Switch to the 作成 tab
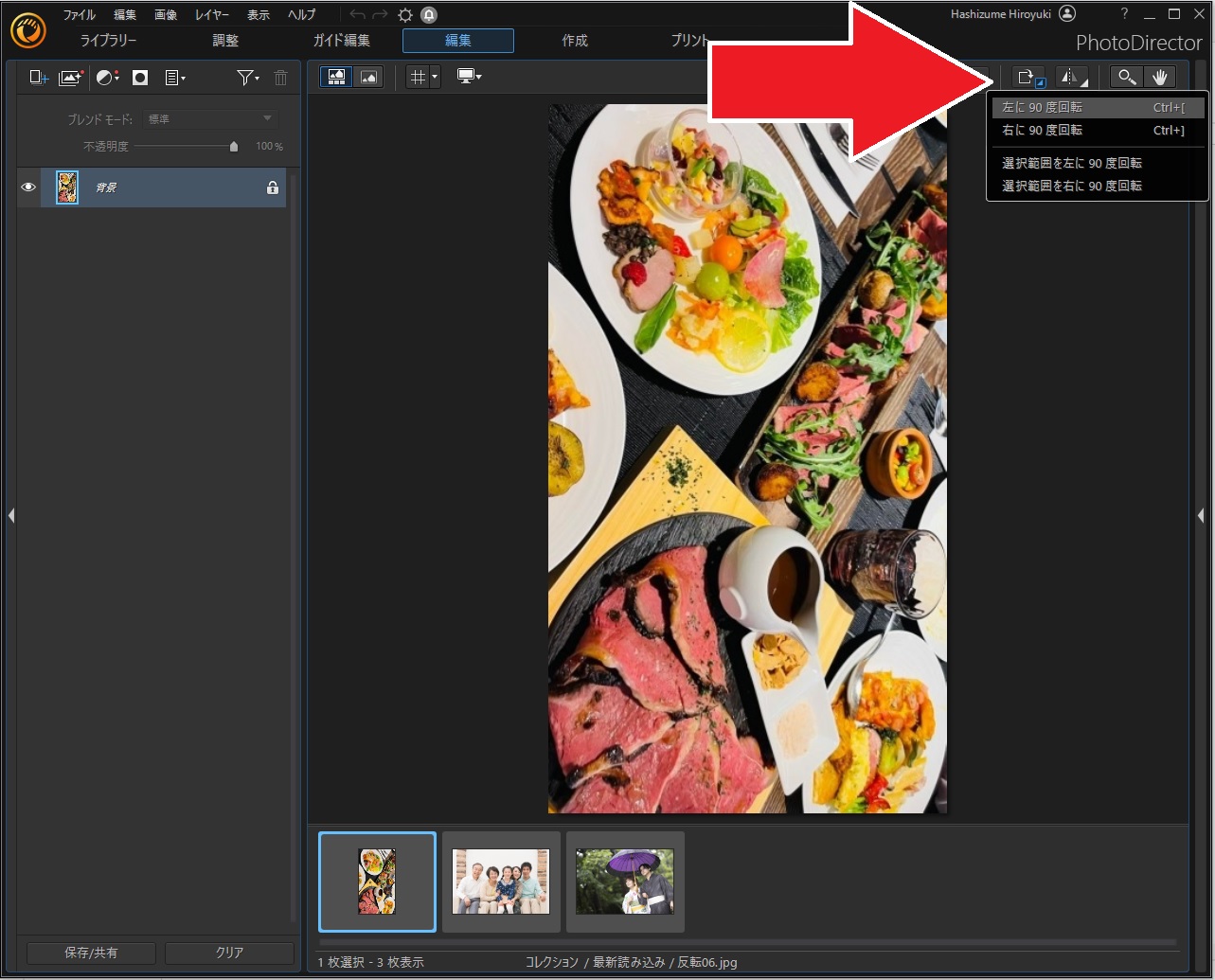 pos(575,41)
